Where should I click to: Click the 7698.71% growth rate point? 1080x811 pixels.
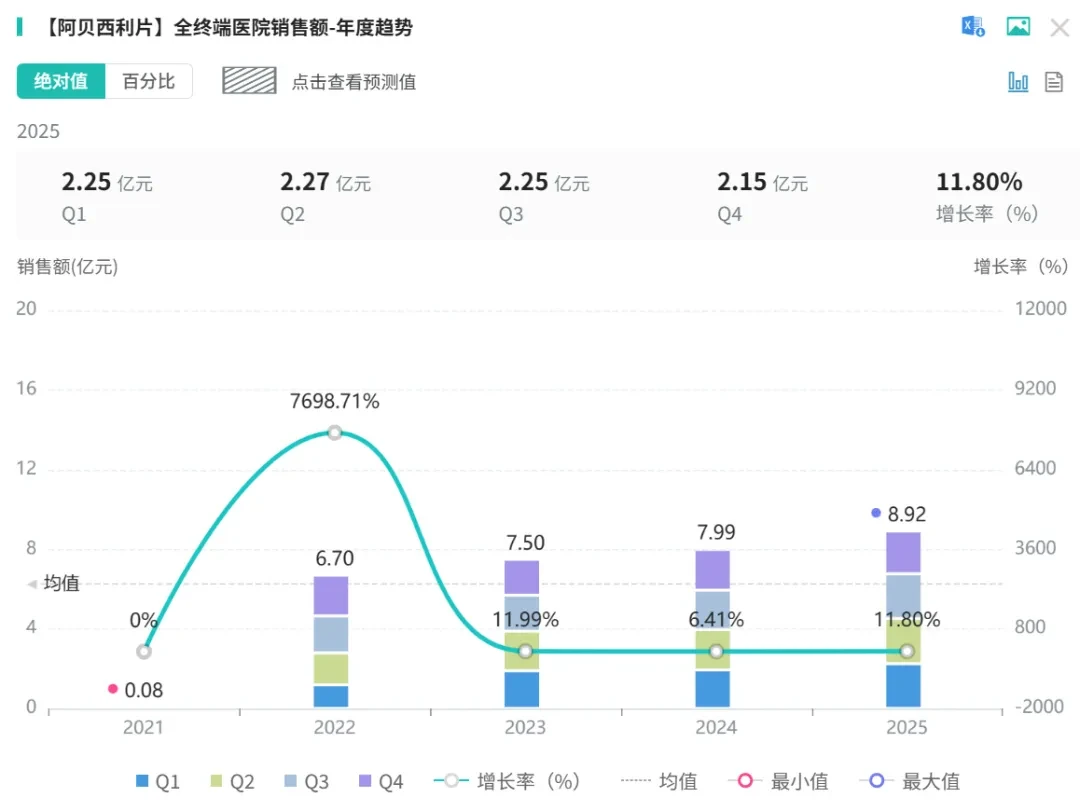click(335, 433)
